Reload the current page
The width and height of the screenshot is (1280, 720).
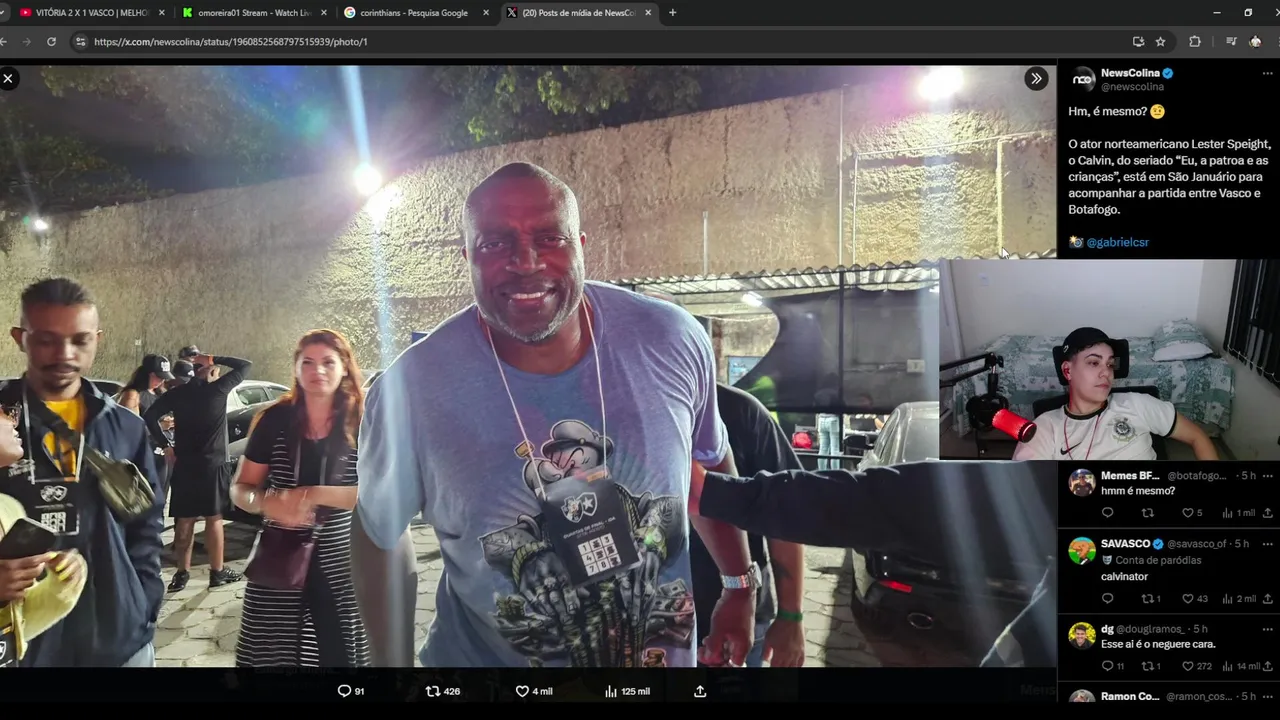51,42
